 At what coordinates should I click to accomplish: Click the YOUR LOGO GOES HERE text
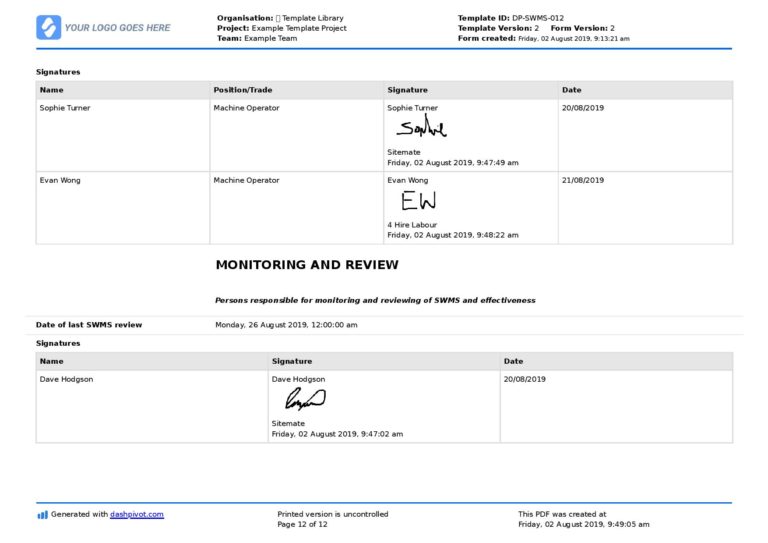(117, 28)
